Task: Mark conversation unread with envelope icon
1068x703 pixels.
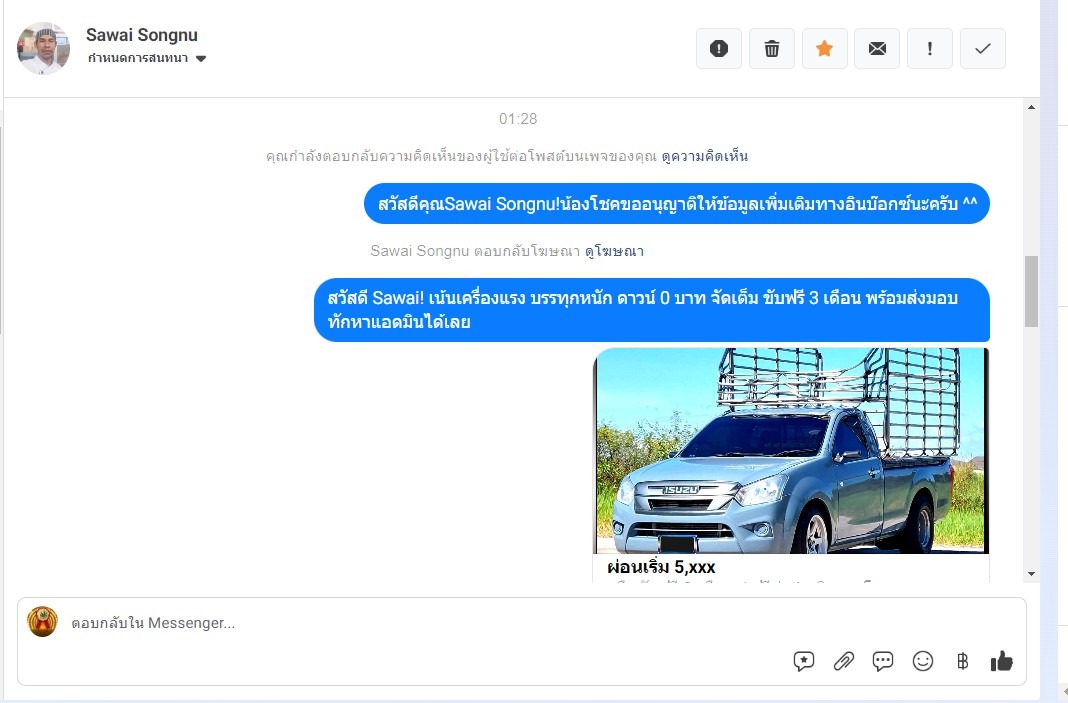Action: pyautogui.click(x=877, y=48)
